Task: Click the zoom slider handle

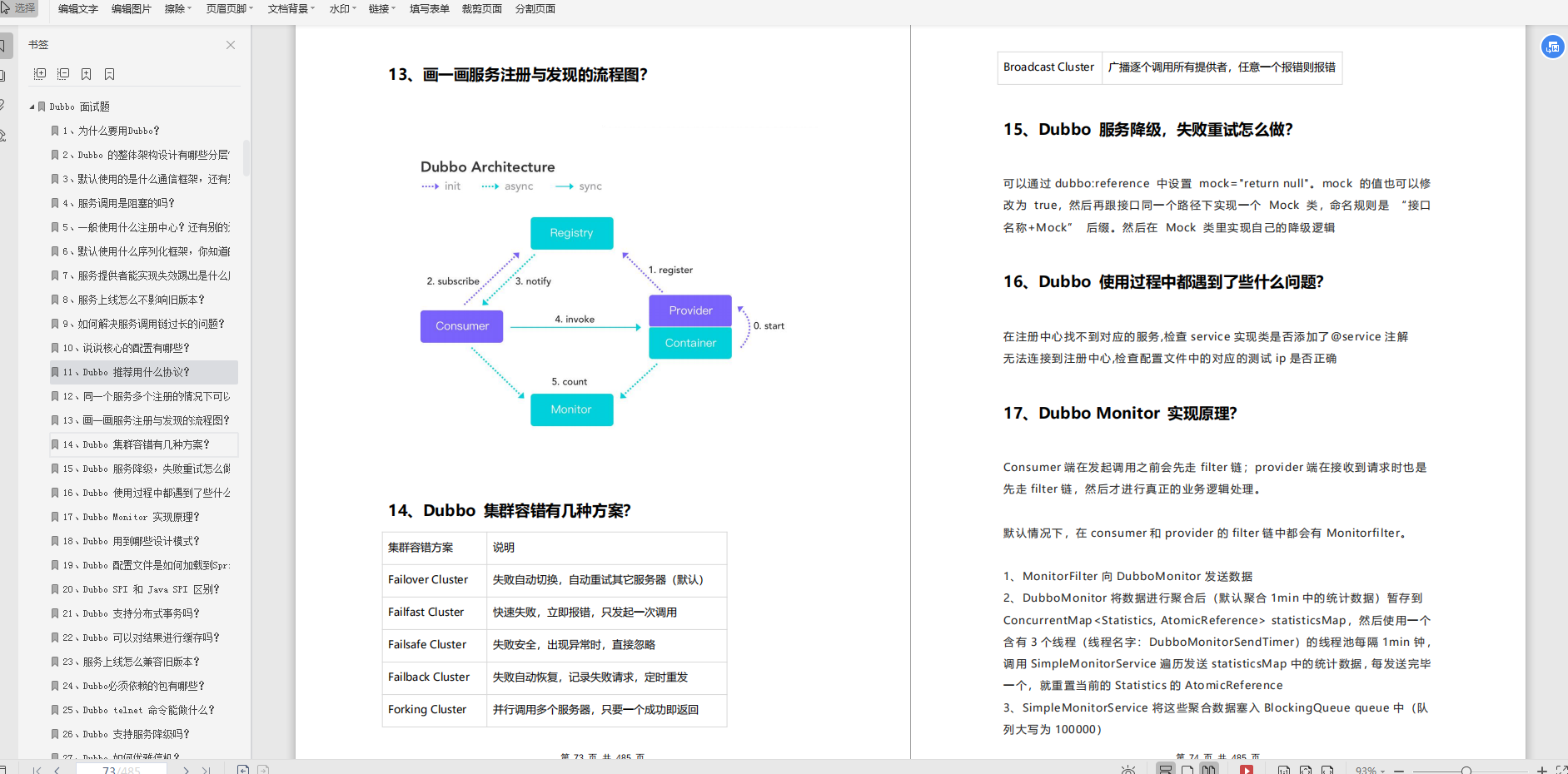Action: pos(1466,771)
